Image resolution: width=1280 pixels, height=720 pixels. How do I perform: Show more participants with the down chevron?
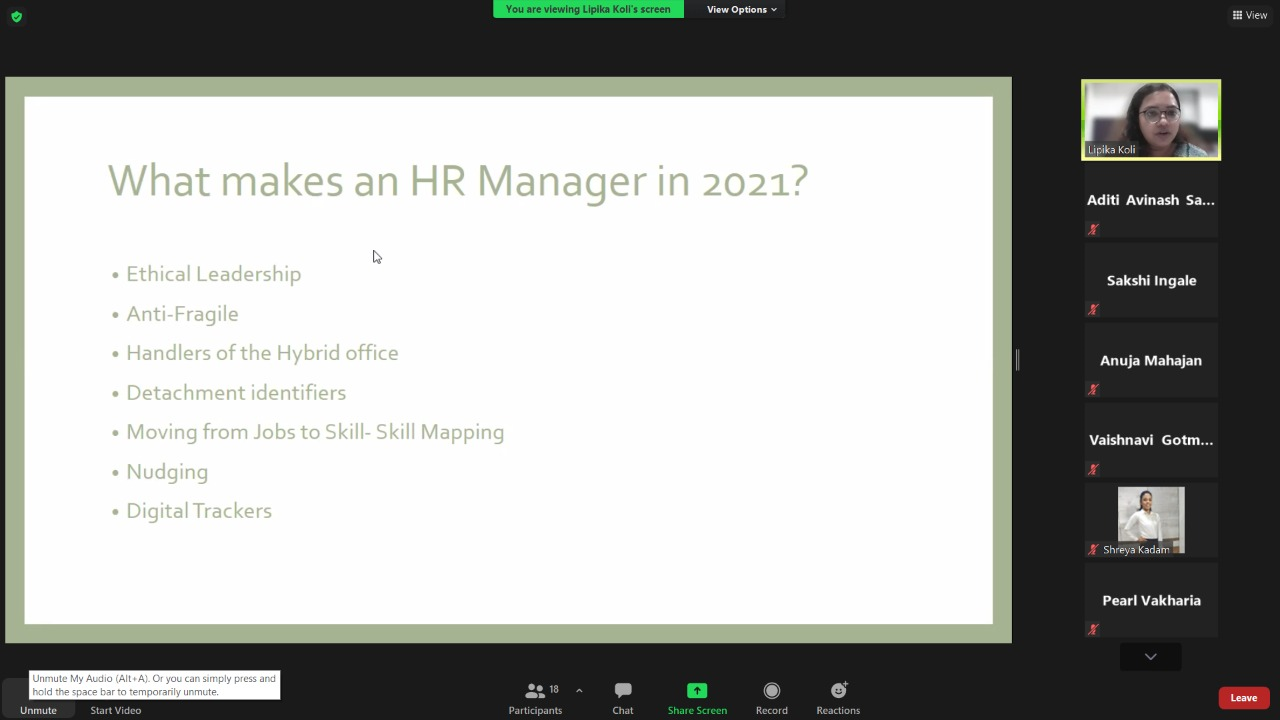pyautogui.click(x=1150, y=657)
